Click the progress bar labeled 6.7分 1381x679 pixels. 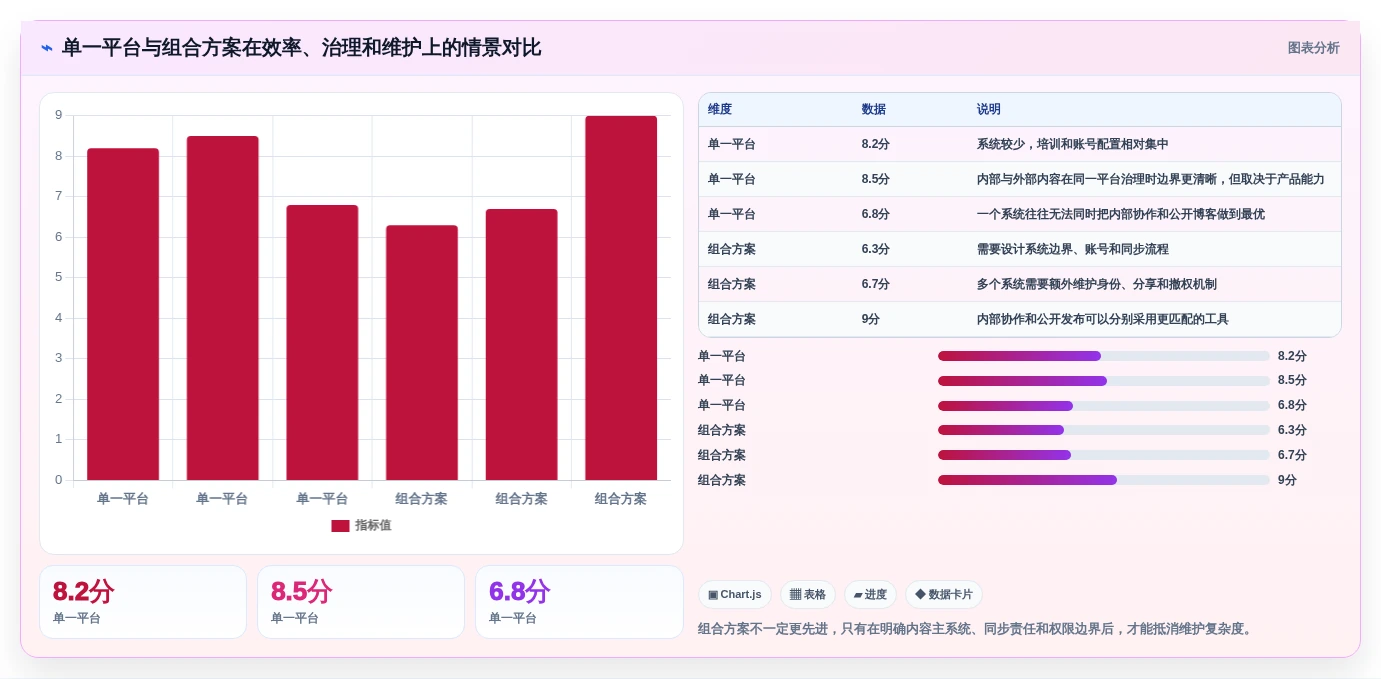tap(1104, 455)
